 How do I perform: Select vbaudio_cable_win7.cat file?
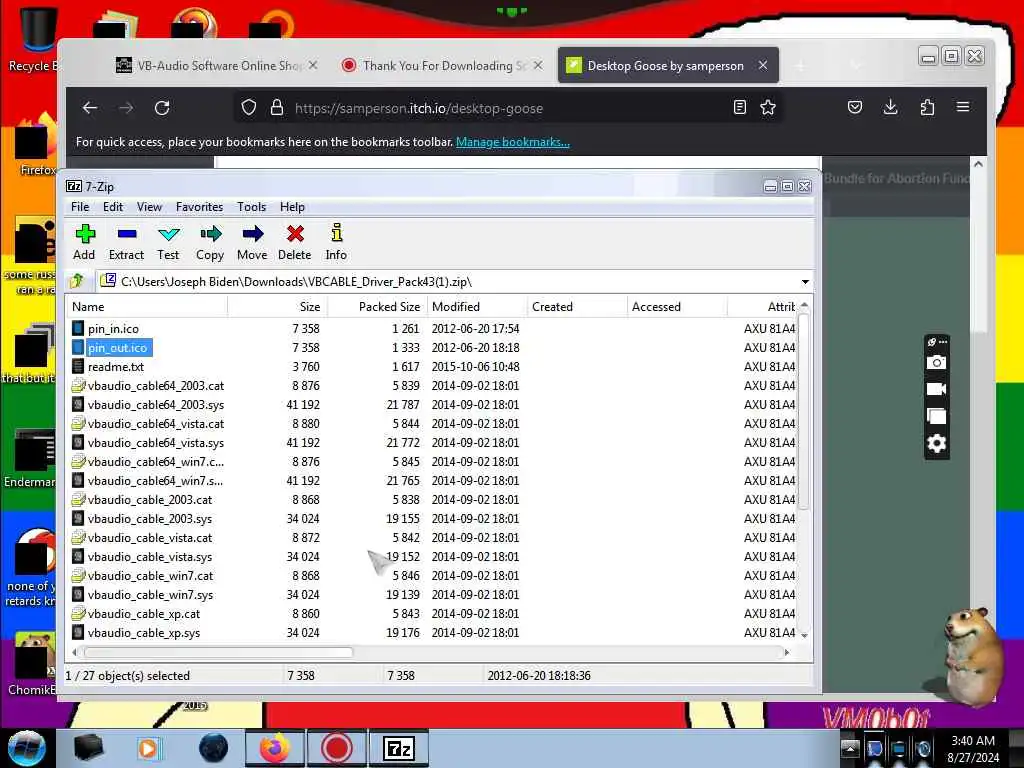pos(150,575)
